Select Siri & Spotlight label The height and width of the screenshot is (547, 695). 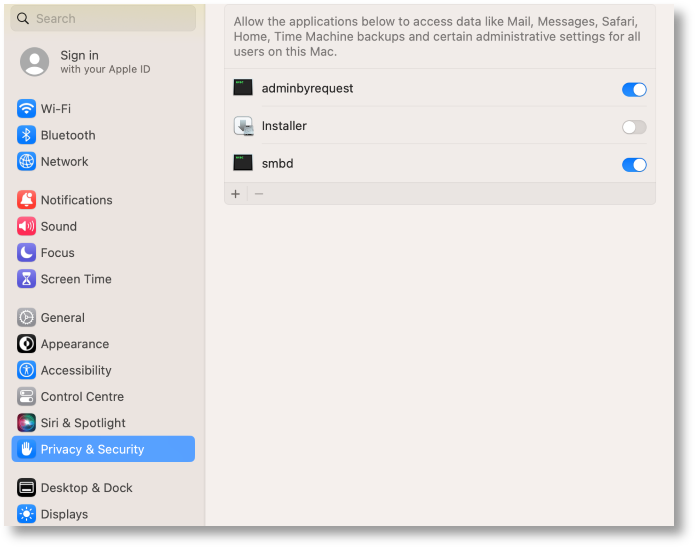click(83, 423)
